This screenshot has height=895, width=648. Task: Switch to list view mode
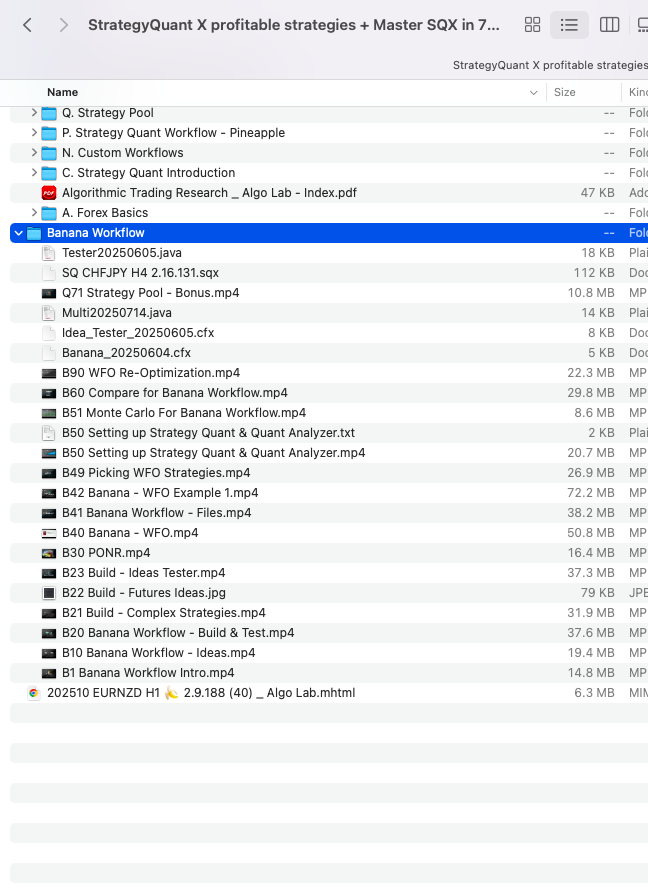(569, 25)
